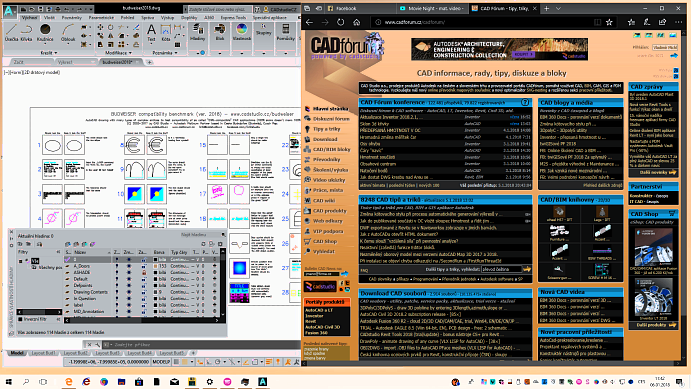Toggle lock on the ASHADE layer
The image size is (691, 389).
pyautogui.click(x=144, y=273)
